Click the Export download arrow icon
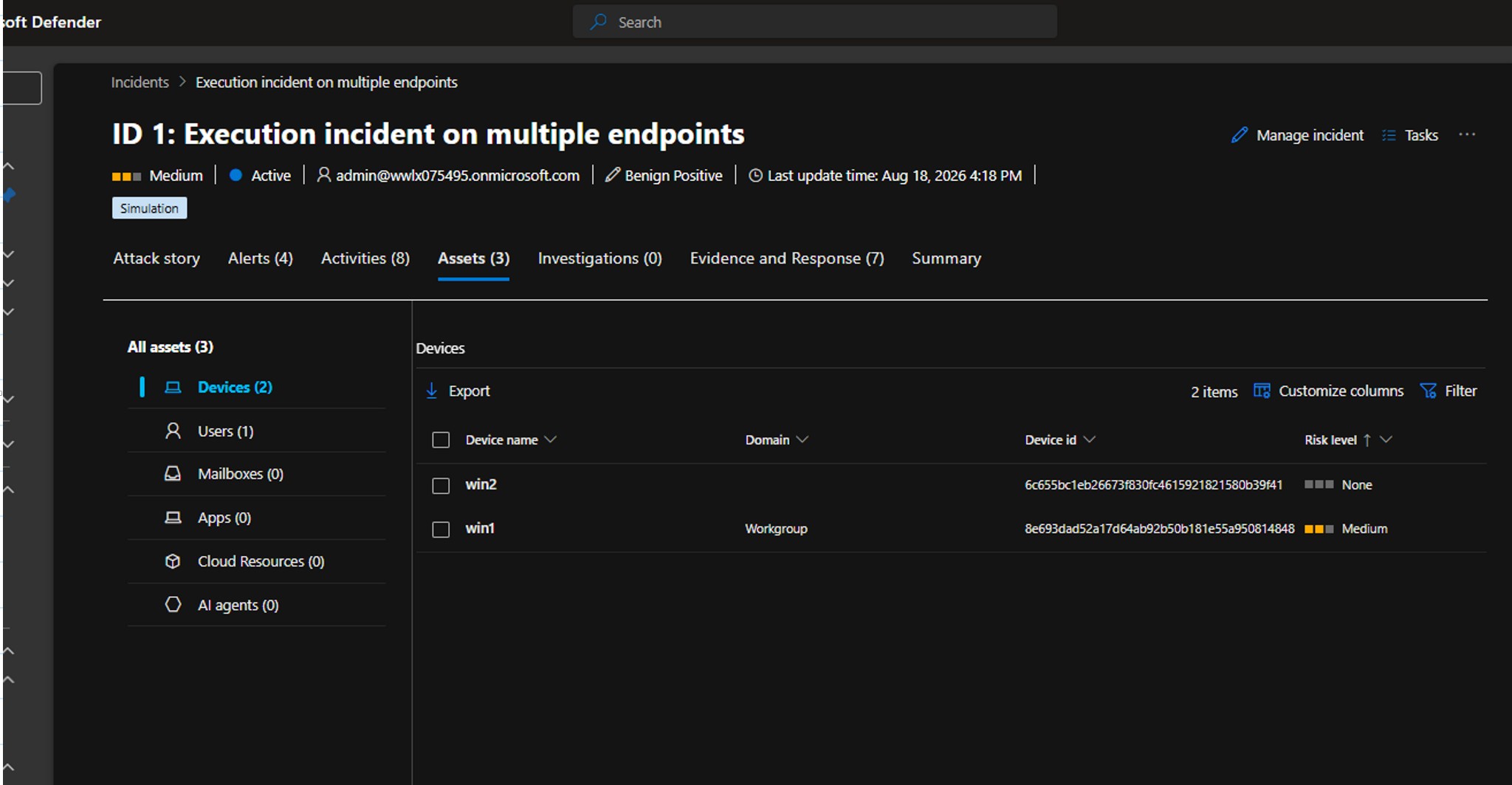 (x=432, y=391)
